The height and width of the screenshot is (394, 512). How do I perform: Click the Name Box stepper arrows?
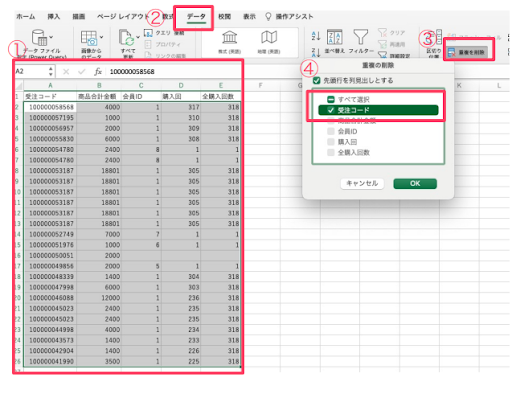[x=51, y=71]
